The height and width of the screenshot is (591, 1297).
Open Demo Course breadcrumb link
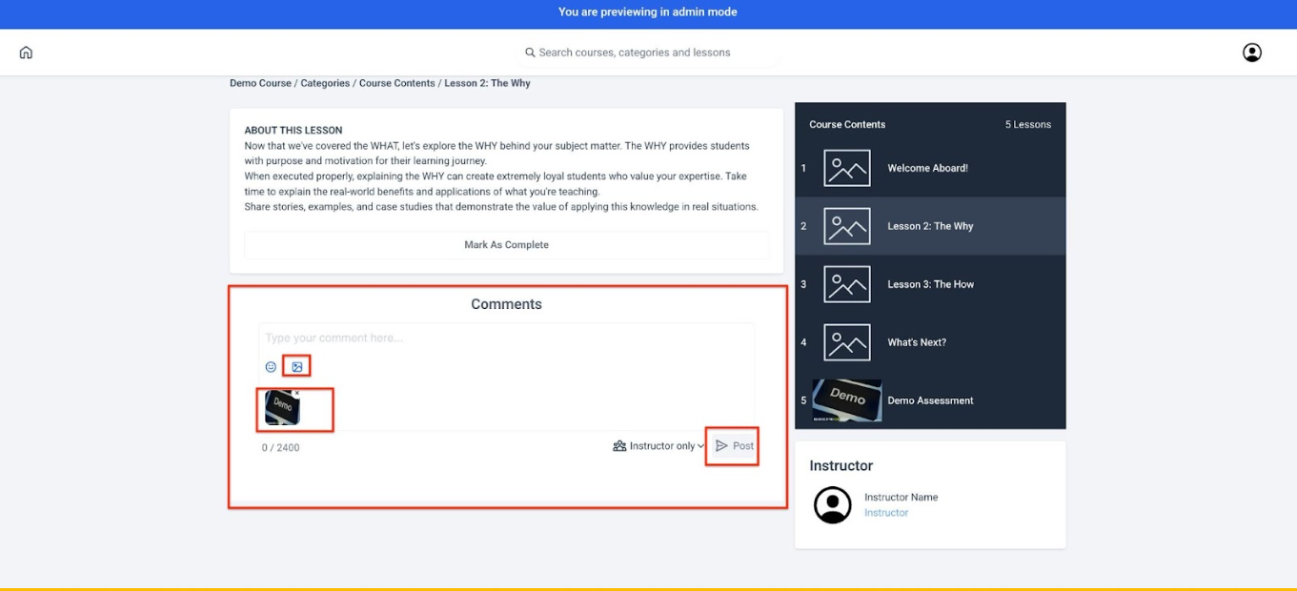[x=261, y=83]
